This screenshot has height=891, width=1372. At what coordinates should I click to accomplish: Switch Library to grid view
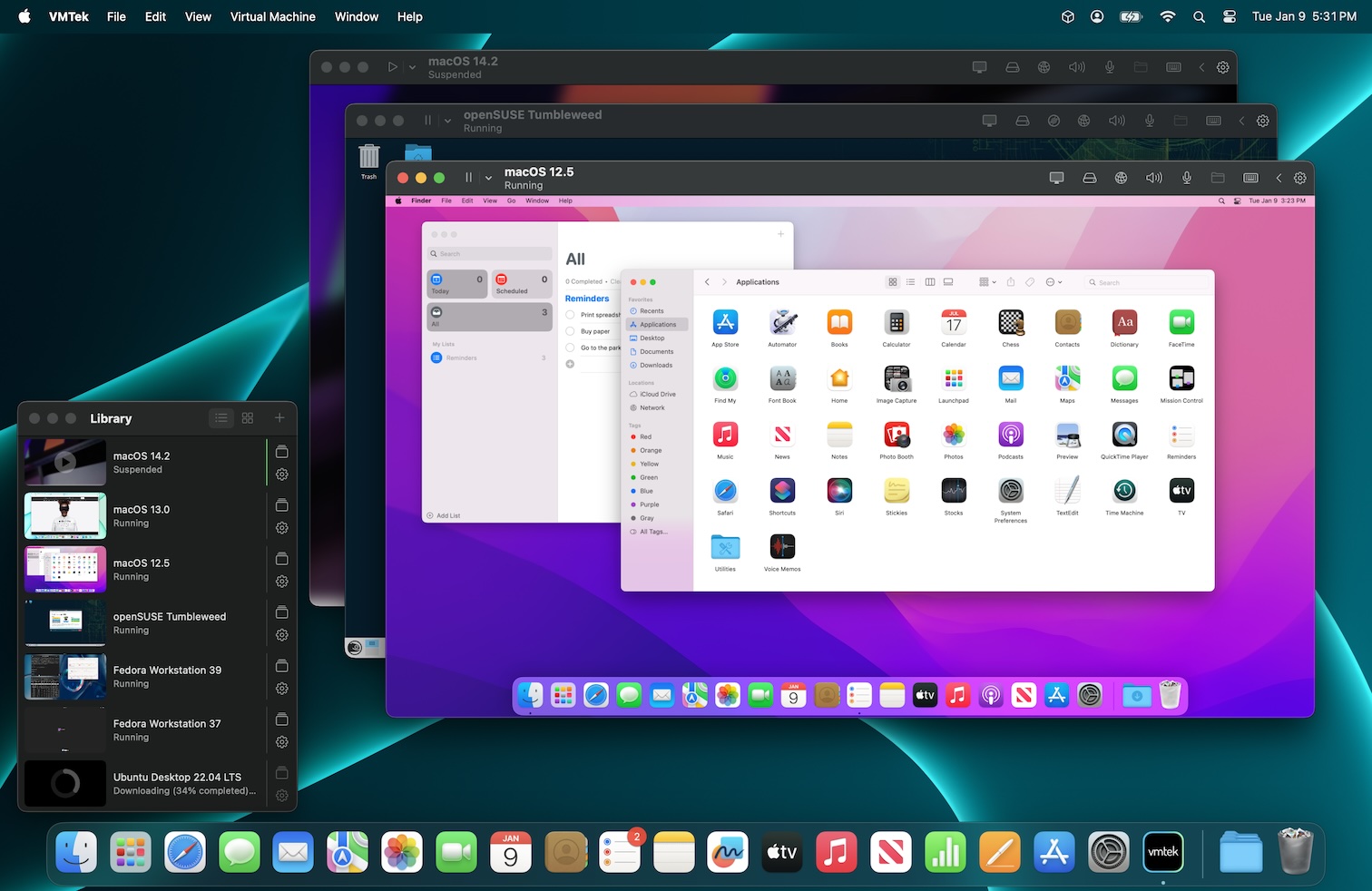coord(248,418)
